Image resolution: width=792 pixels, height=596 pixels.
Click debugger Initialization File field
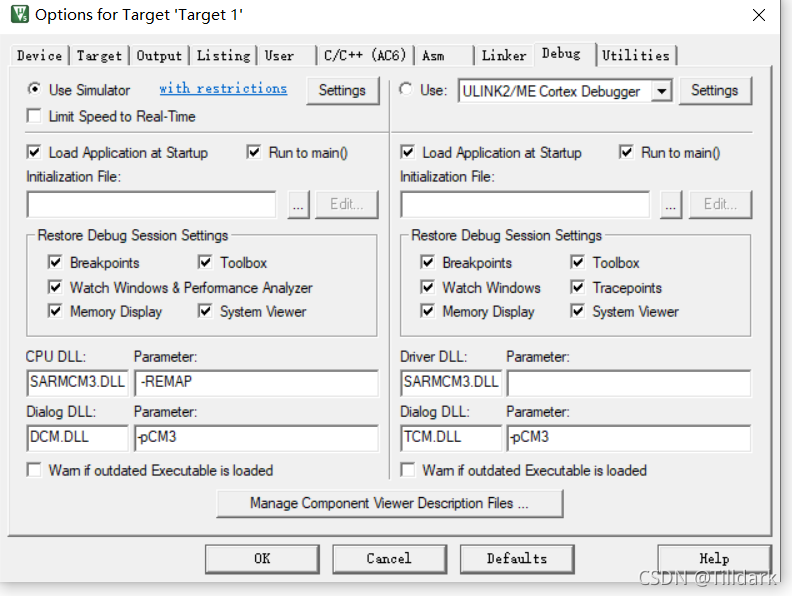coord(525,205)
